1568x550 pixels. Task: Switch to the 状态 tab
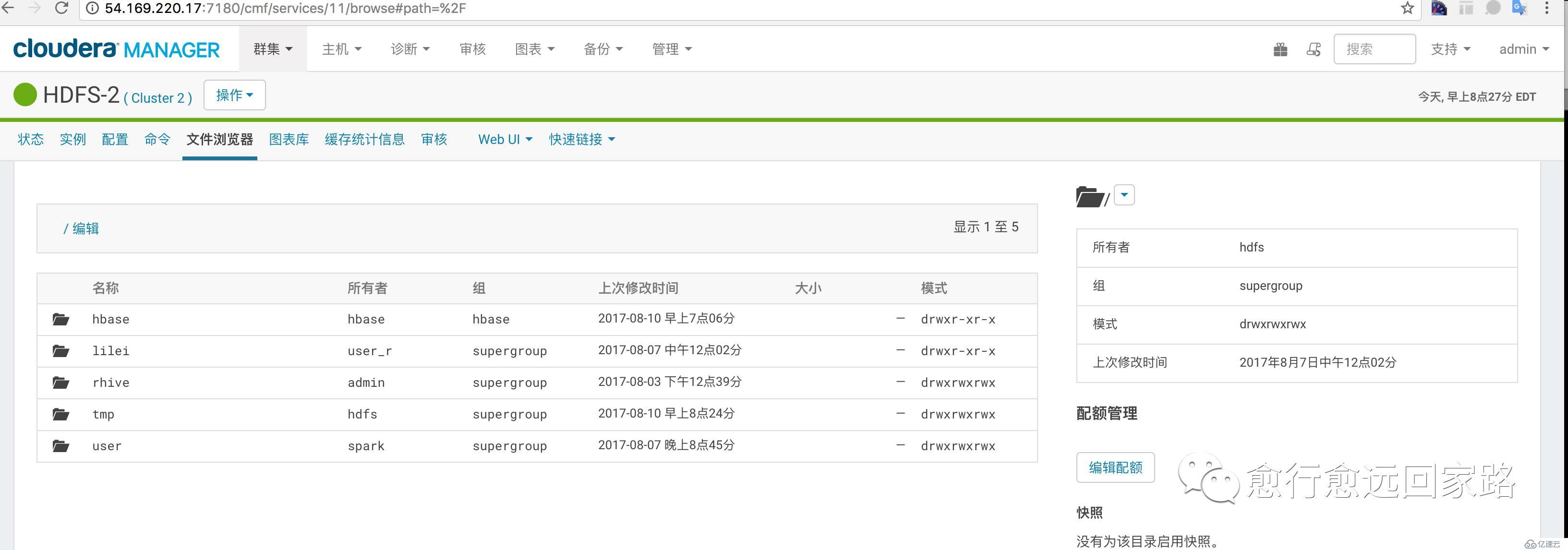(x=30, y=139)
